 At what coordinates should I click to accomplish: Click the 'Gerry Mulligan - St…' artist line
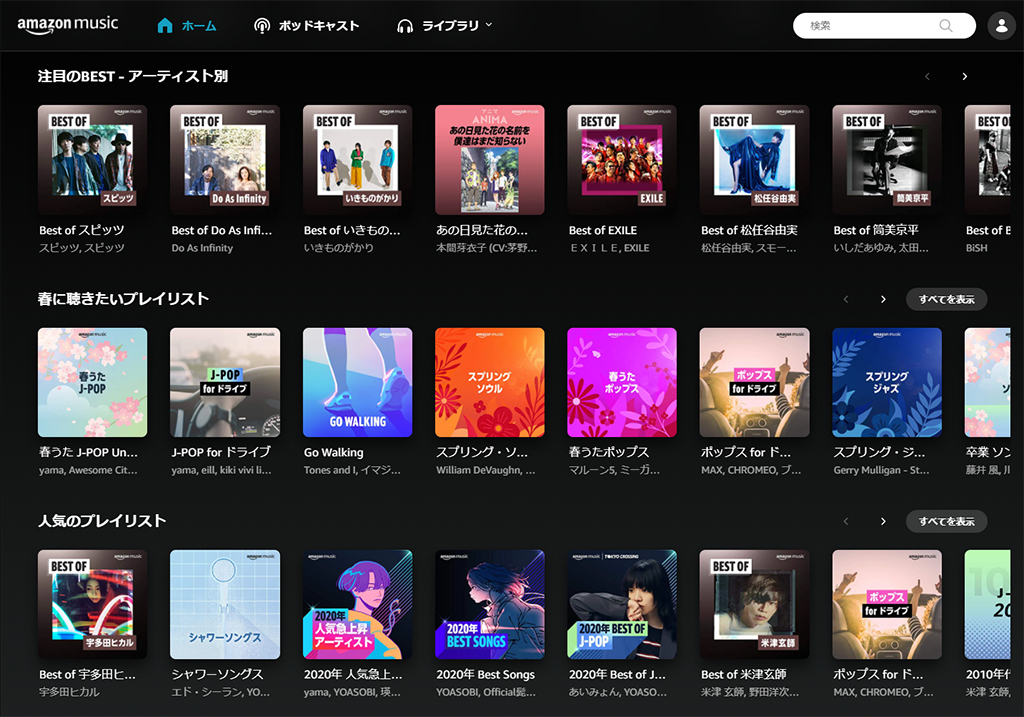tap(881, 470)
